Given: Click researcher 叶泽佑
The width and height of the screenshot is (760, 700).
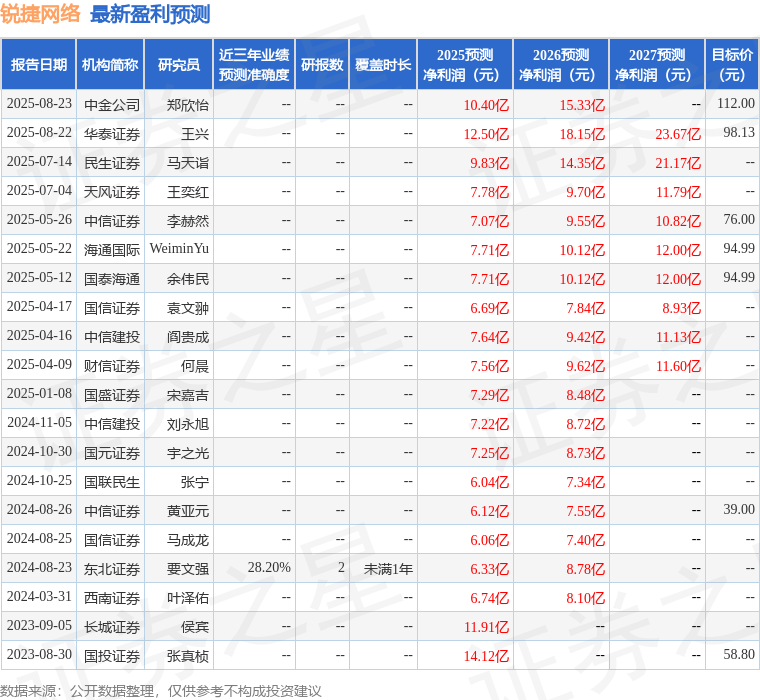Looking at the screenshot, I should [x=188, y=599].
